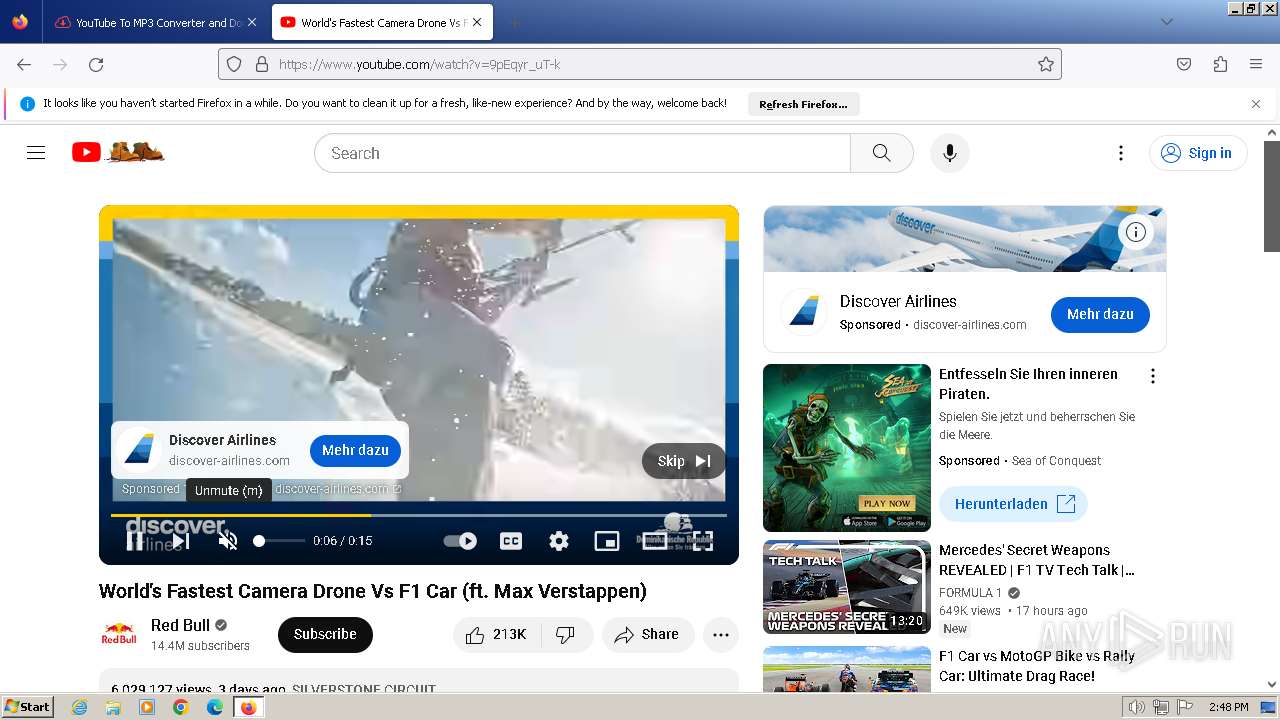The image size is (1280, 720).
Task: Go to YouTube home via logo
Action: click(x=118, y=152)
